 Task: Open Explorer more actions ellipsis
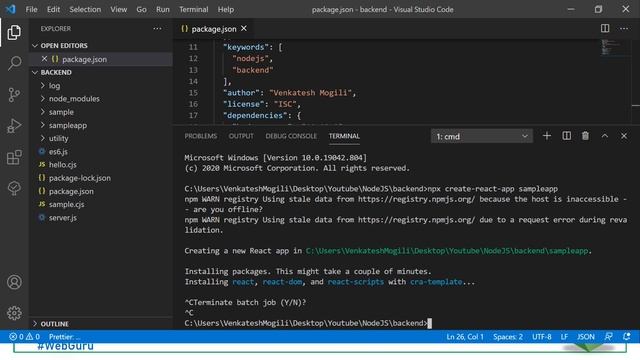click(157, 29)
